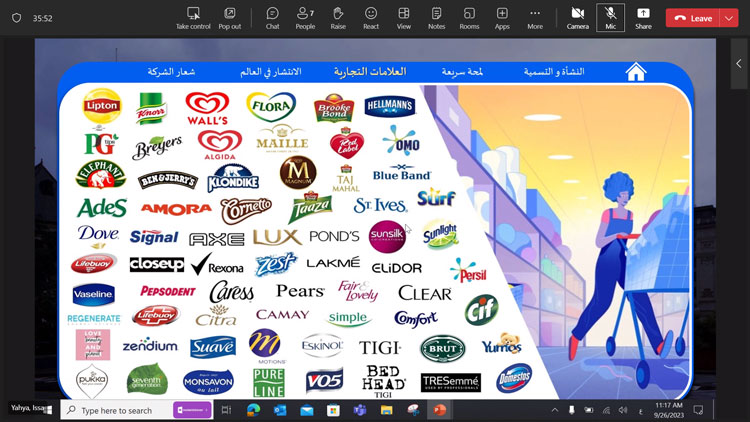Expand the side panel chevron at right edge
This screenshot has height=422, width=750.
pos(738,63)
